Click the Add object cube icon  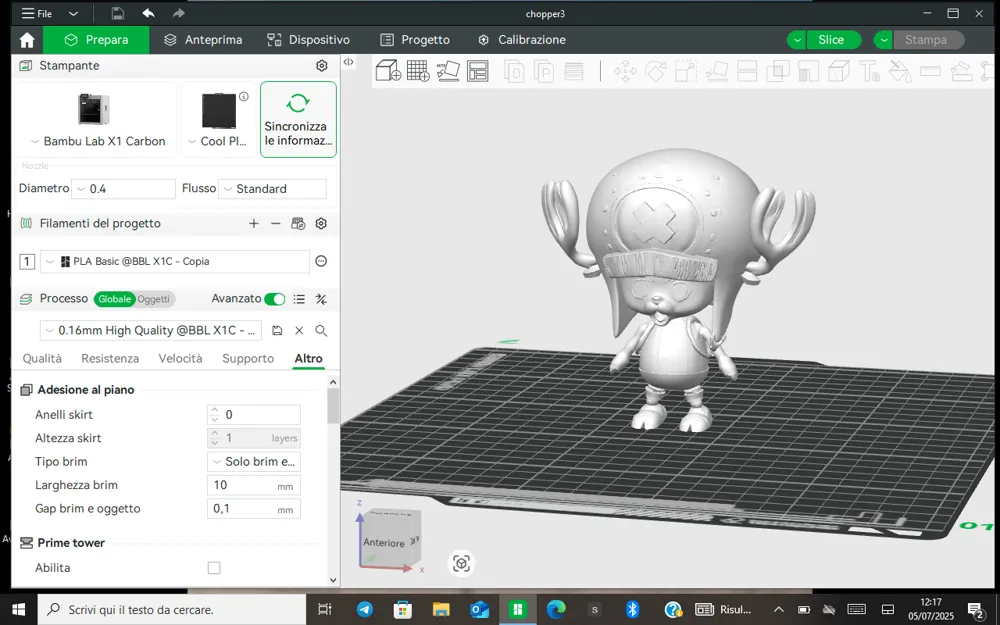coord(388,71)
